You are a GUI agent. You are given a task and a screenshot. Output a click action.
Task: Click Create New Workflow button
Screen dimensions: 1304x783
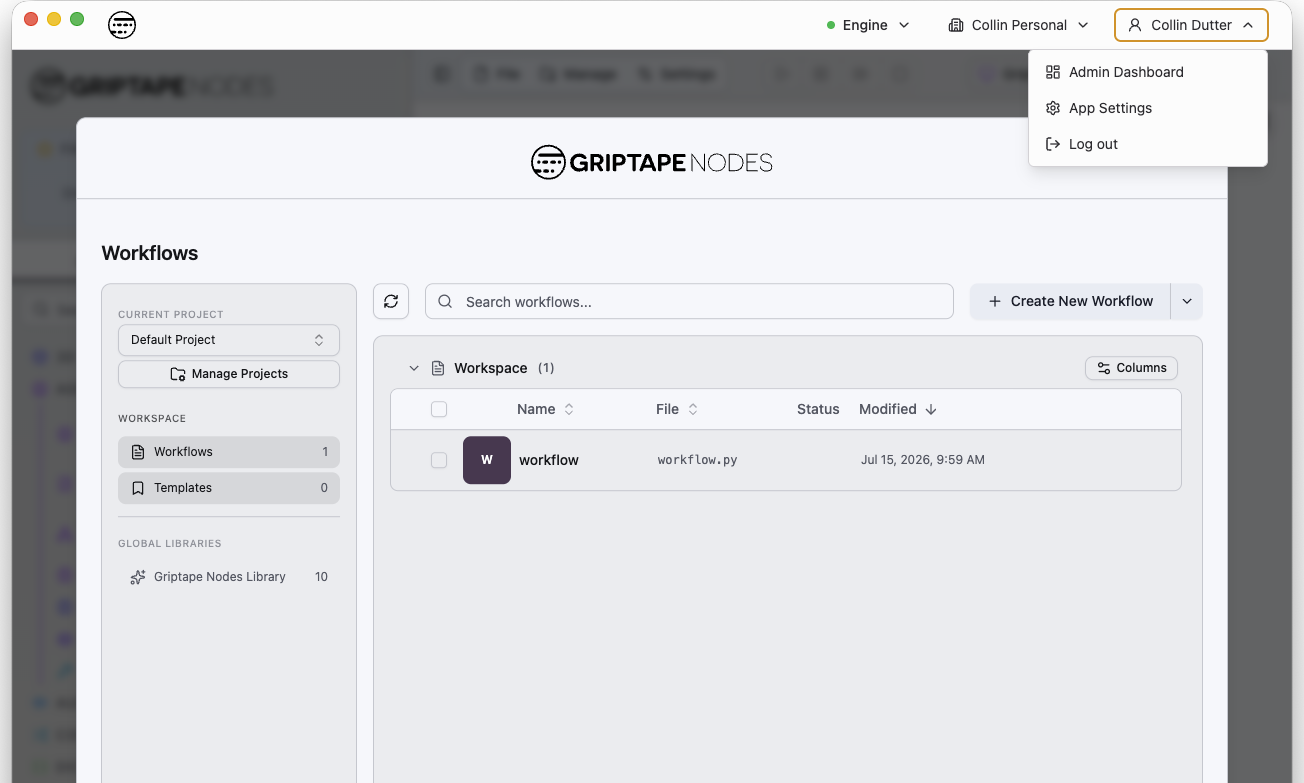(1070, 301)
